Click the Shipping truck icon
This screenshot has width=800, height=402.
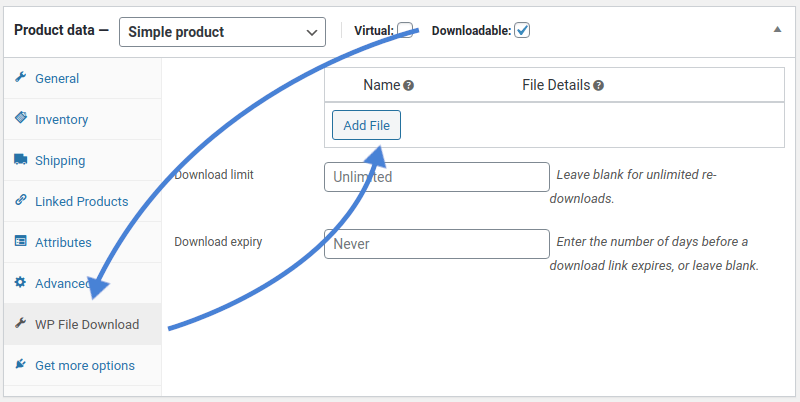[20, 160]
